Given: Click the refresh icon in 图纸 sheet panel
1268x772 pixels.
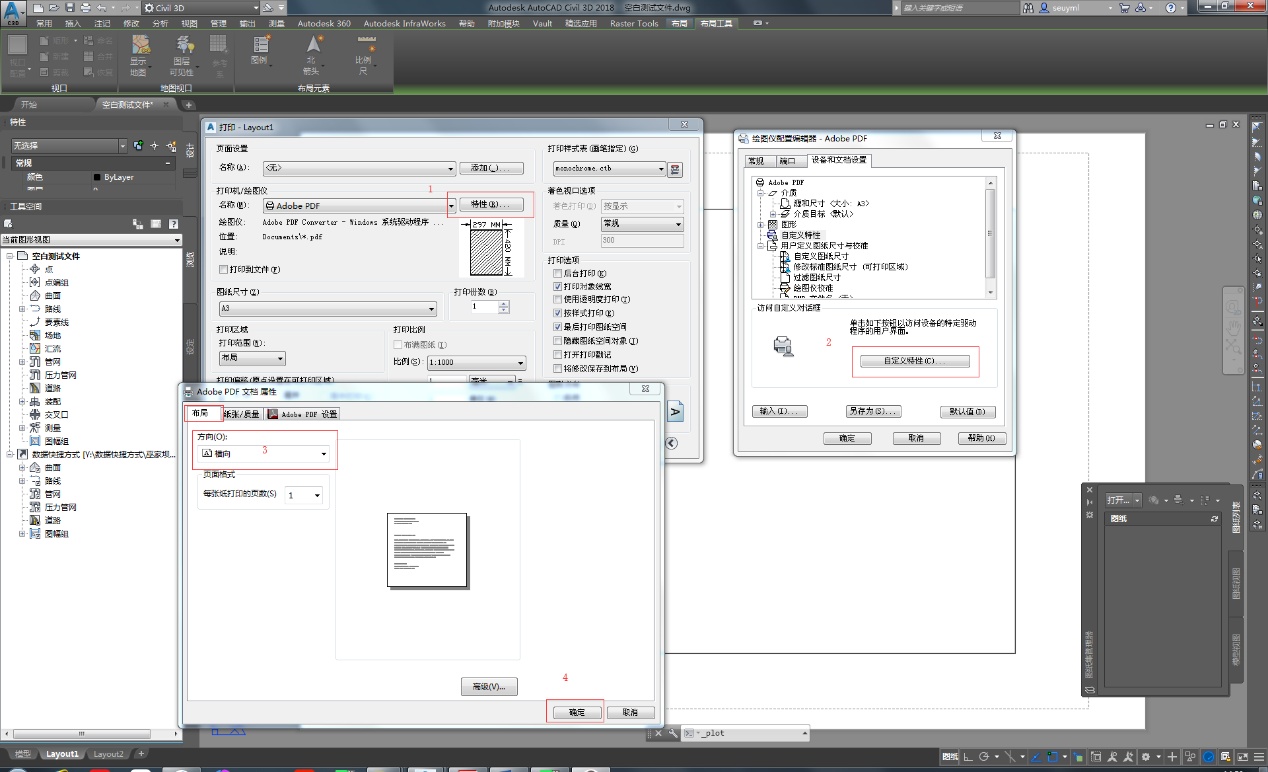Looking at the screenshot, I should (1214, 520).
